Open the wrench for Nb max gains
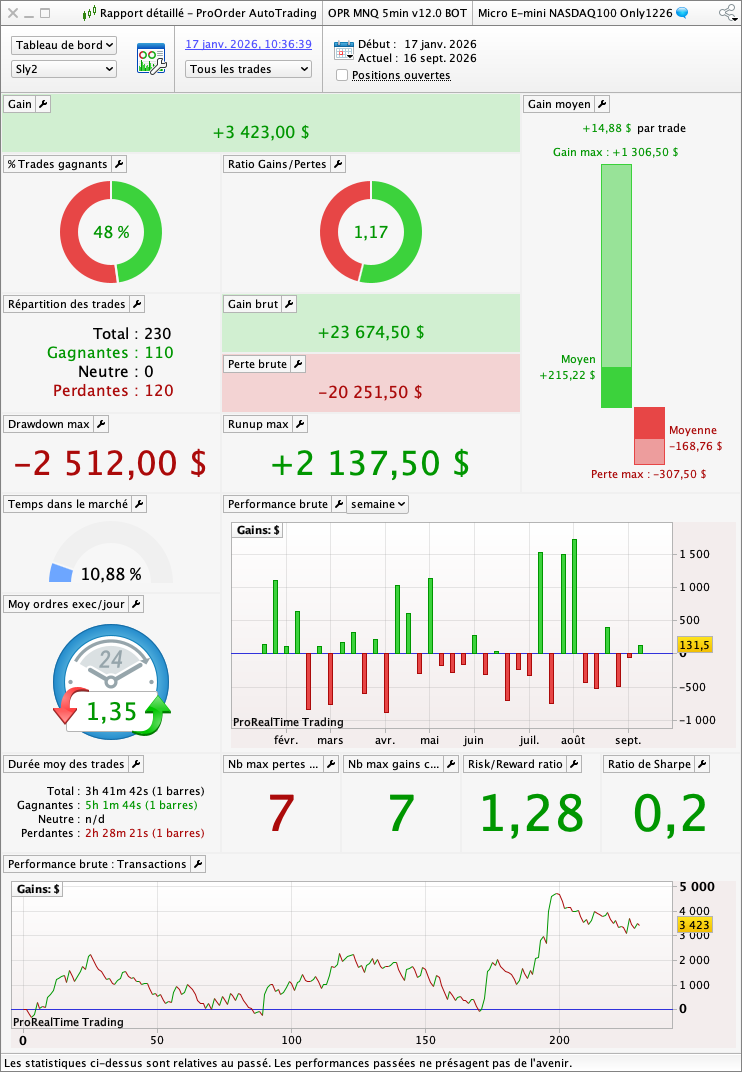742x1072 pixels. 451,764
